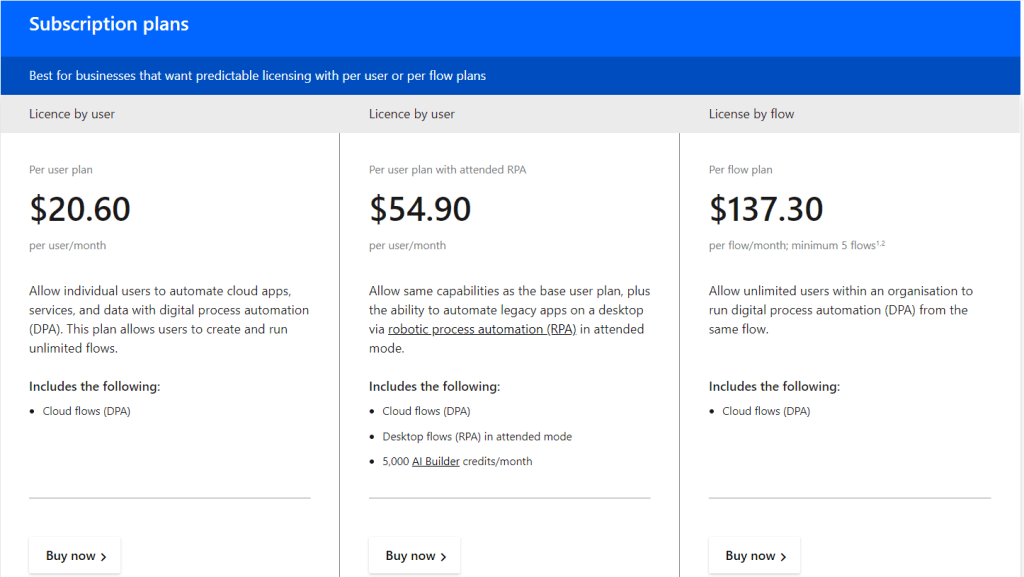Click Cloud flows (DPA) under the per flow plan
Viewport: 1024px width, 577px height.
766,411
